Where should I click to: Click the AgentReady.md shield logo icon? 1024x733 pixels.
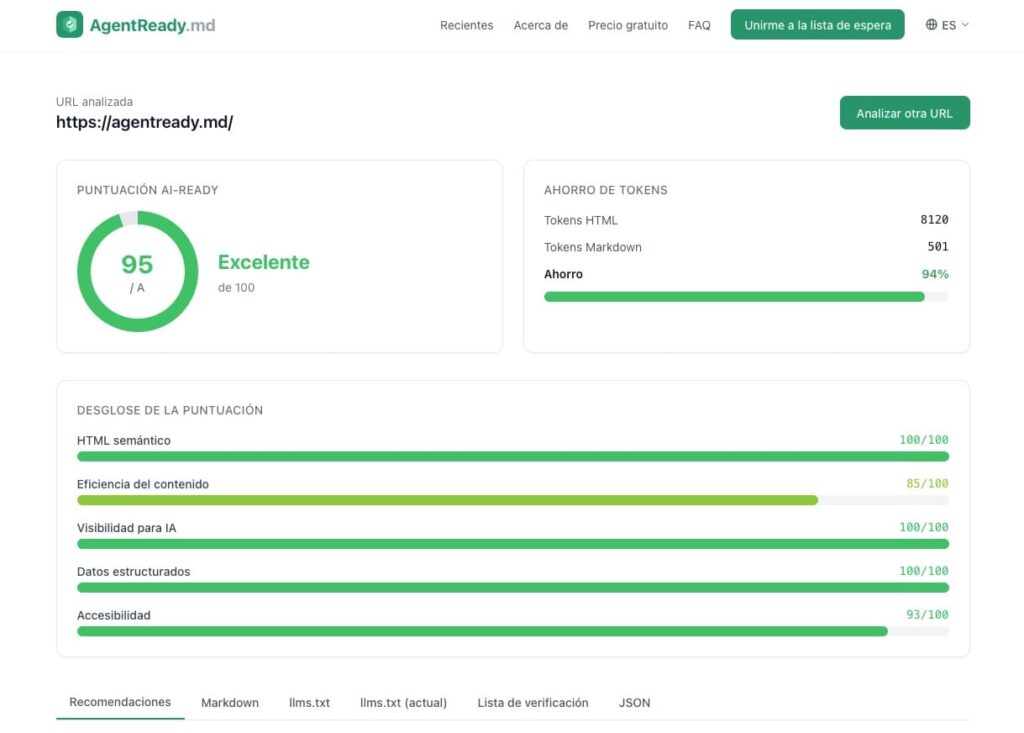coord(70,25)
